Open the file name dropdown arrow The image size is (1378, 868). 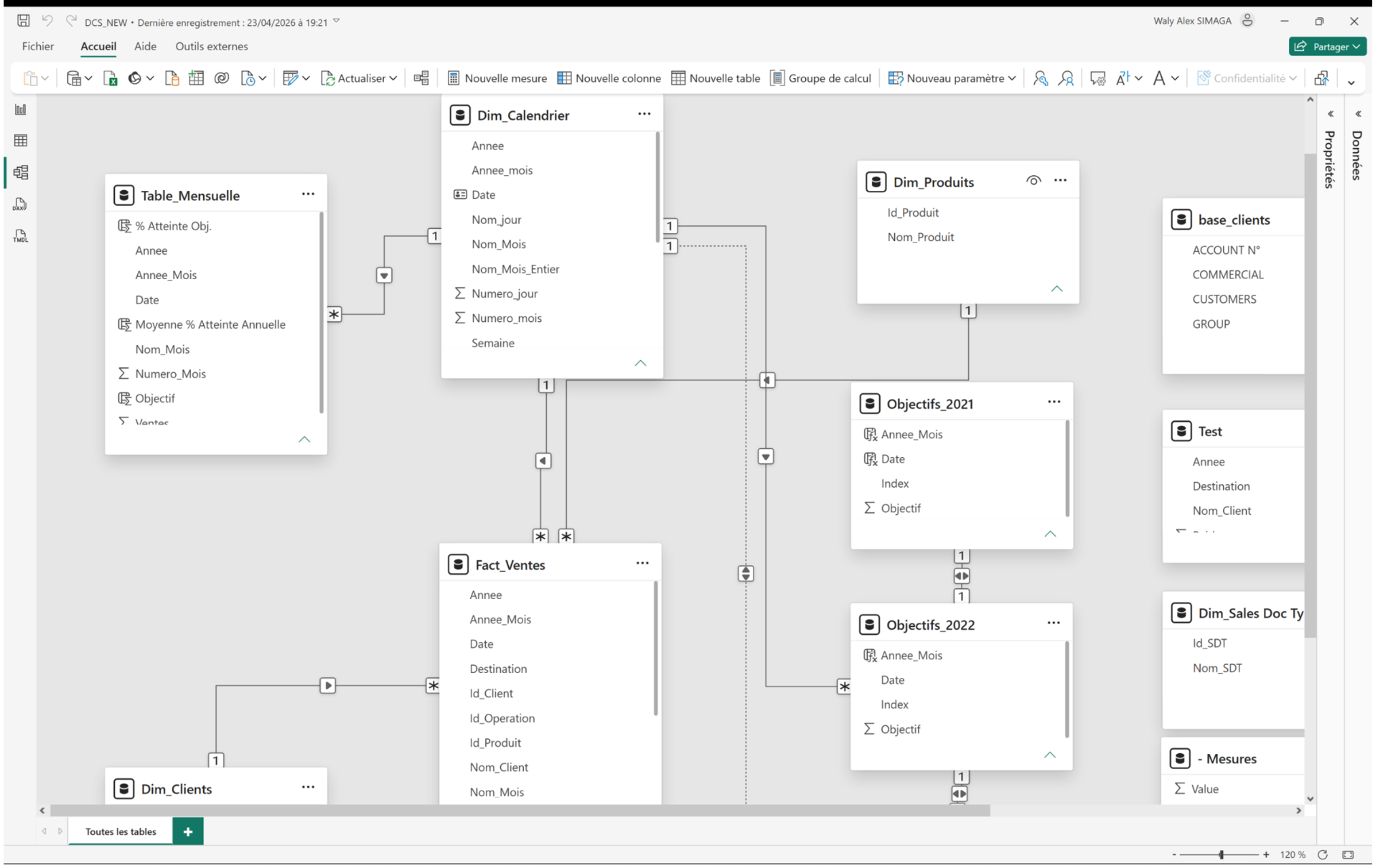[337, 21]
